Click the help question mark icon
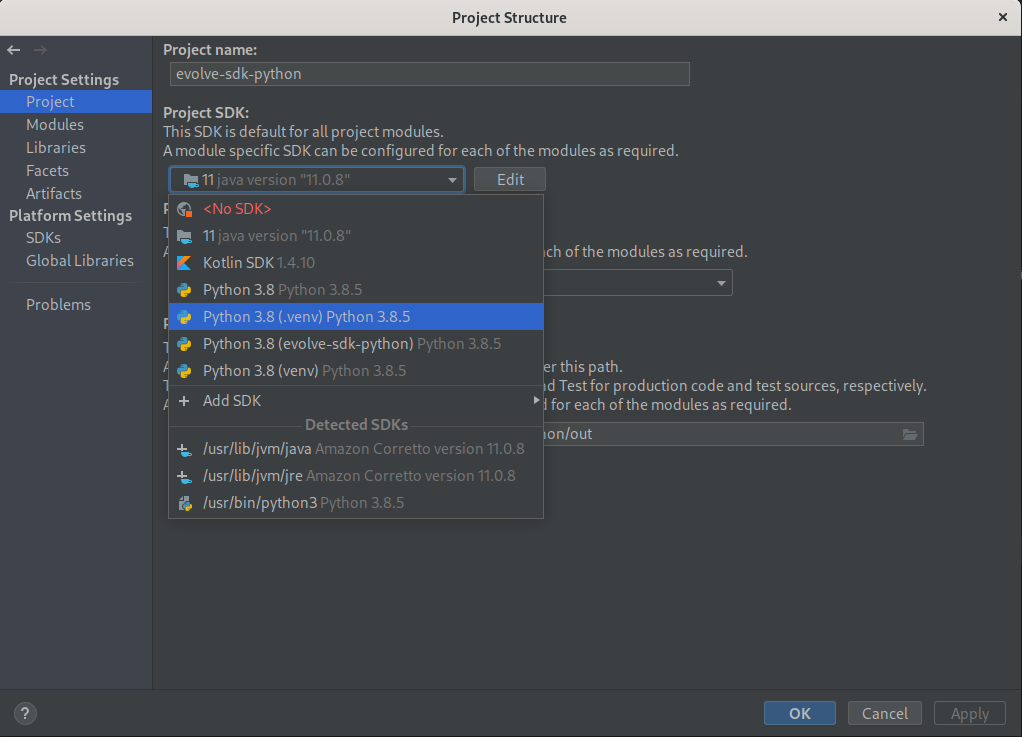1022x737 pixels. coord(26,713)
